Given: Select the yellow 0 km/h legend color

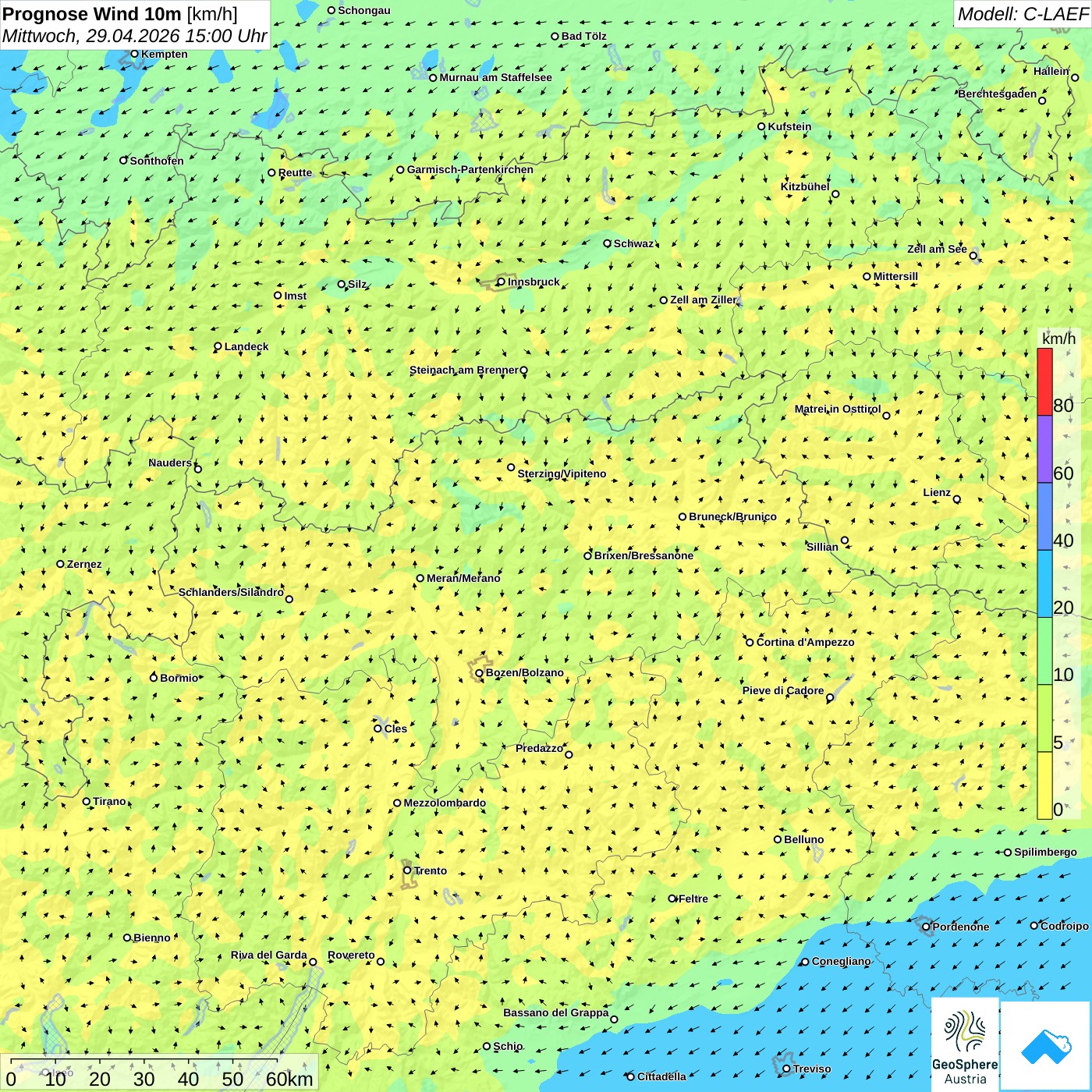Looking at the screenshot, I should tap(1044, 785).
